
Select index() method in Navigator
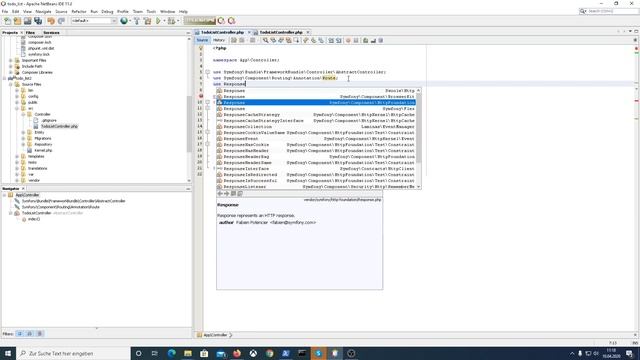34,219
